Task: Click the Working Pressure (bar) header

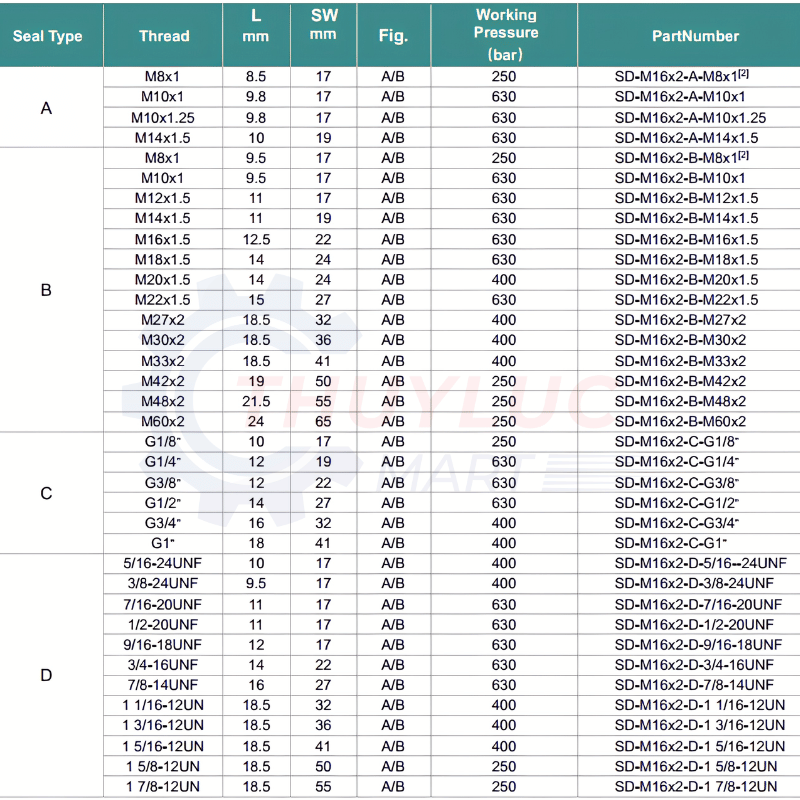Action: (506, 35)
